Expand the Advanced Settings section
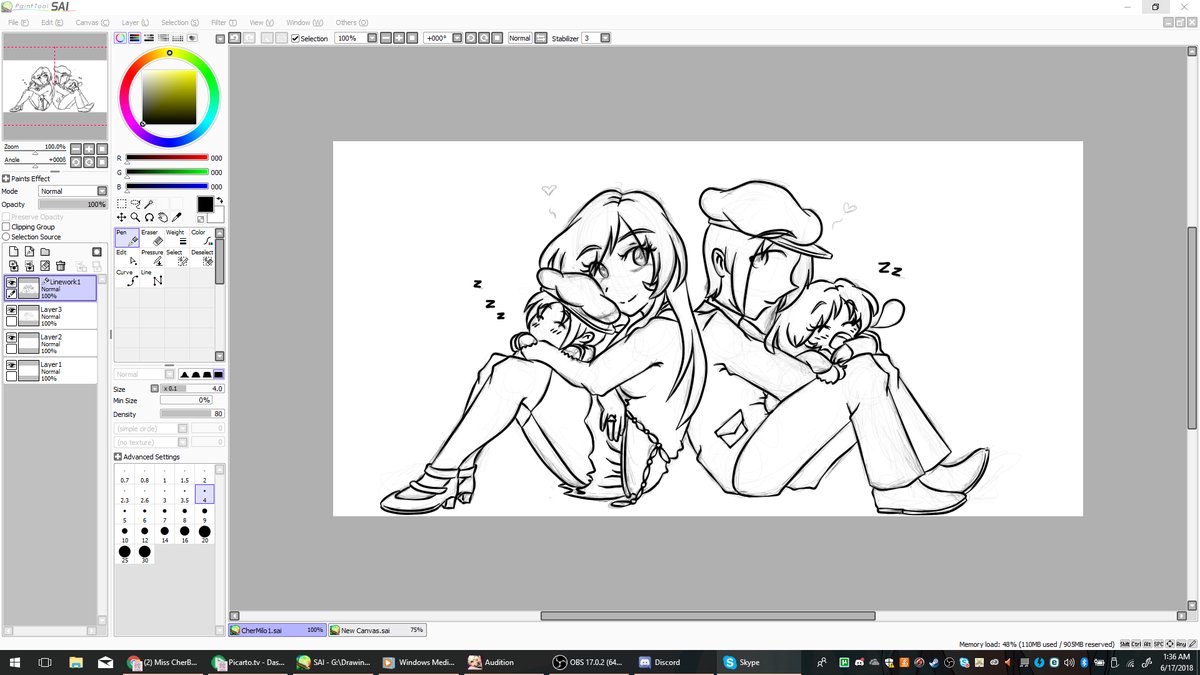Screen dimensions: 1200x675 coord(118,457)
